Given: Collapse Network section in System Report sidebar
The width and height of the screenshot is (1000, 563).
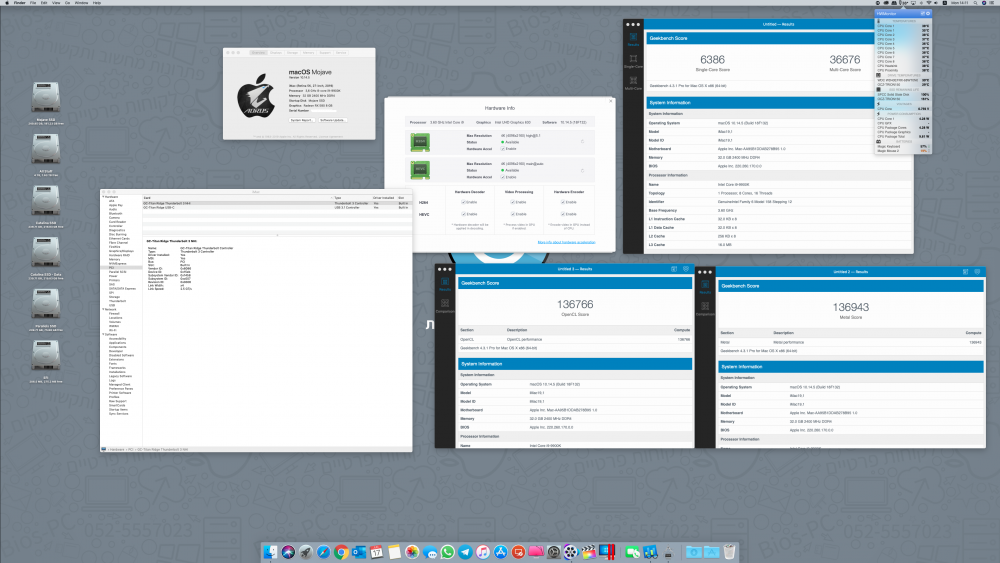Looking at the screenshot, I should tap(103, 309).
